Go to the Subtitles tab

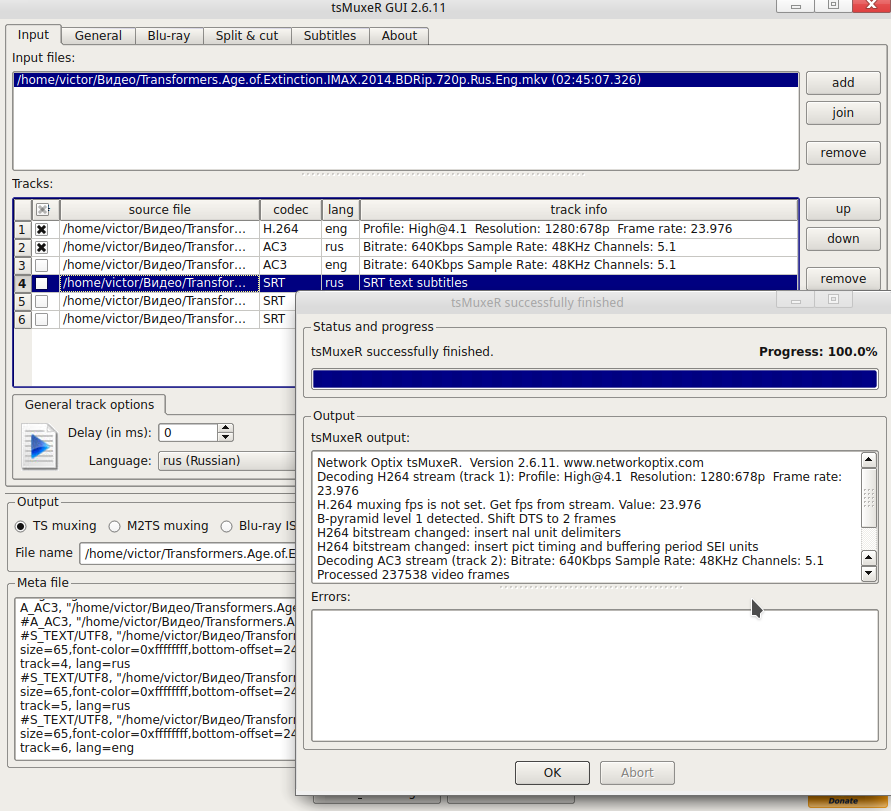tap(330, 36)
